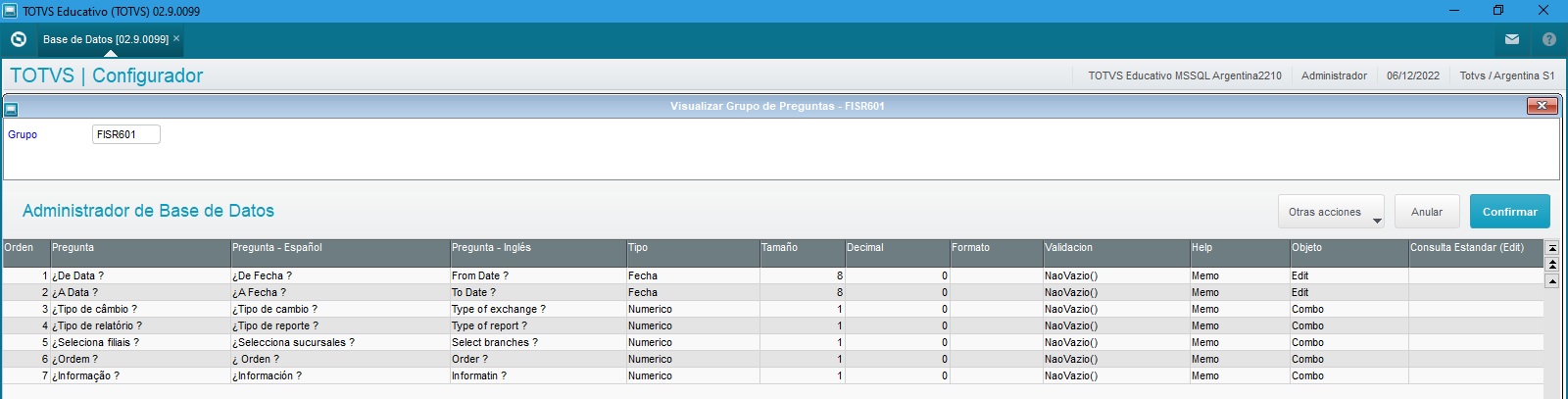Select the '¿Informação ?' cell
Image resolution: width=1568 pixels, height=399 pixels.
[x=140, y=375]
